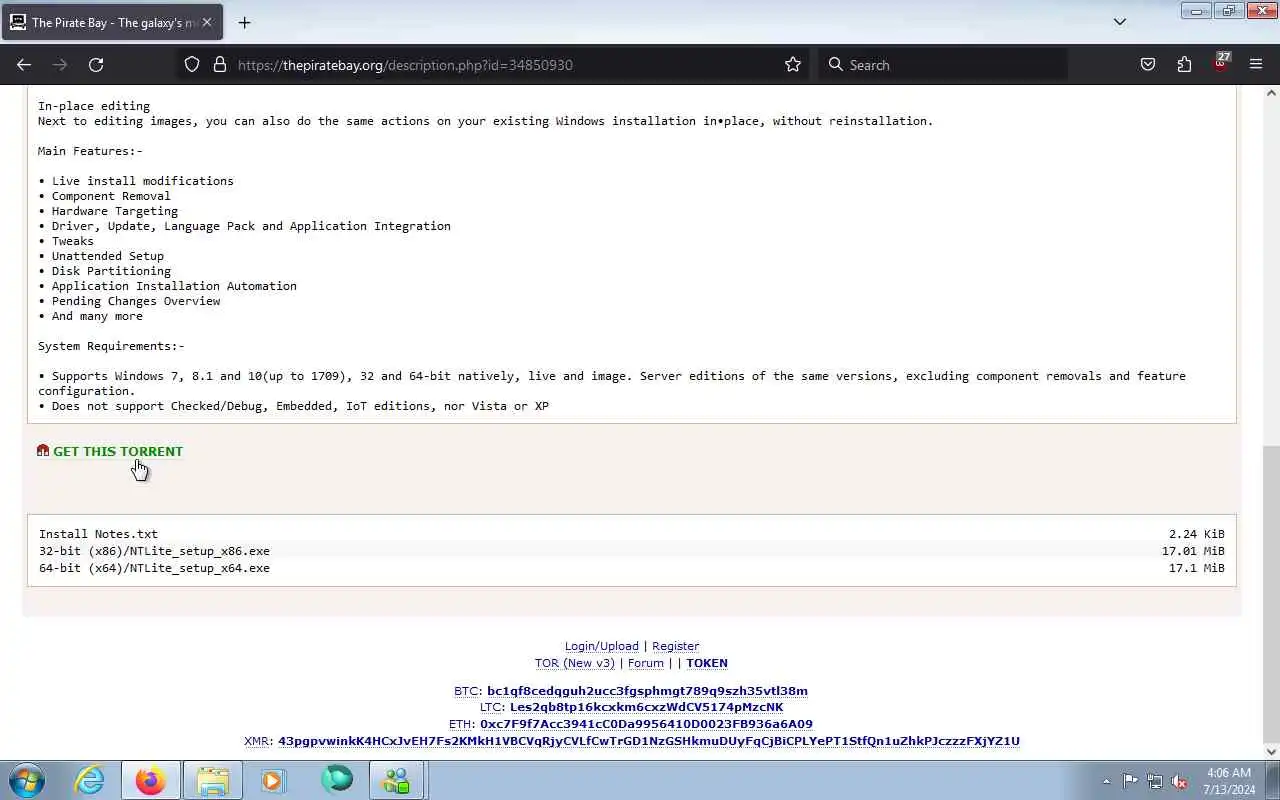Open the Login/Upload link

(601, 646)
